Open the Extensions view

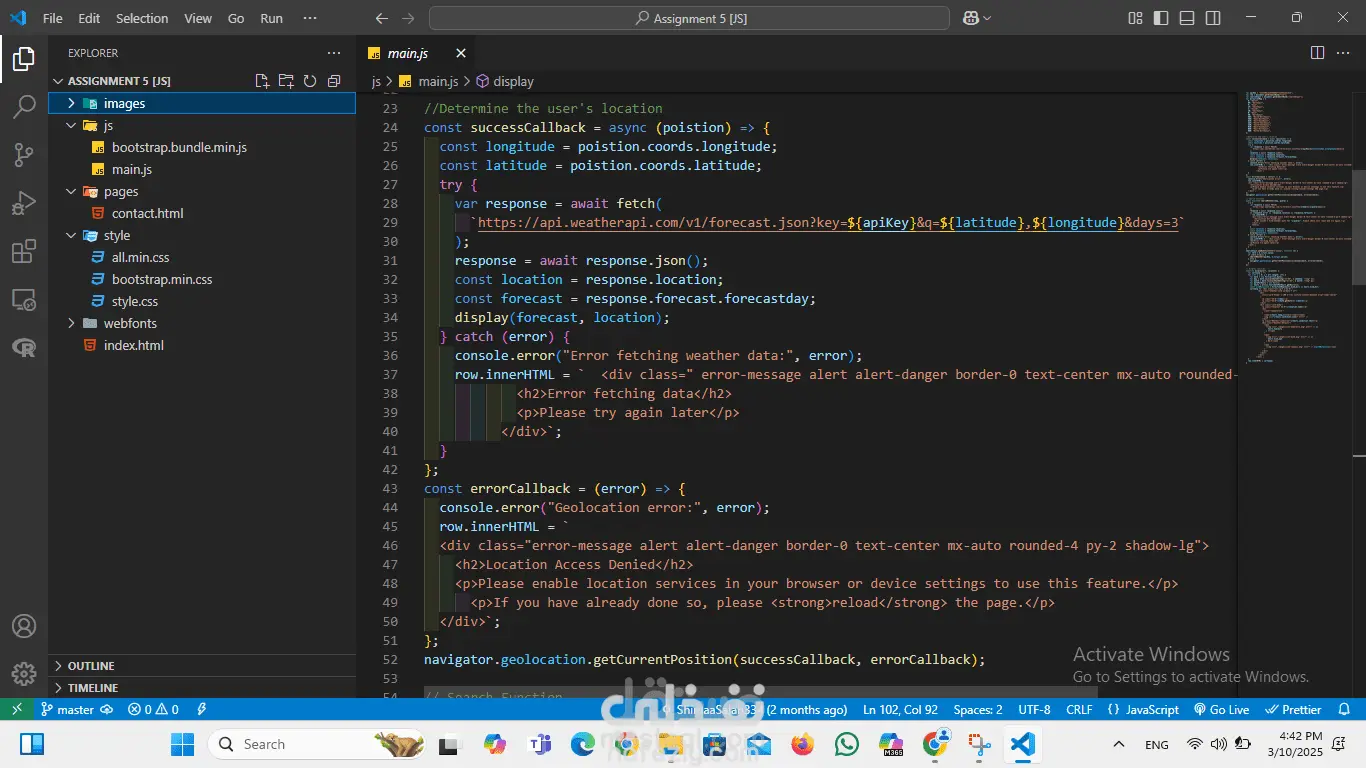pos(24,251)
